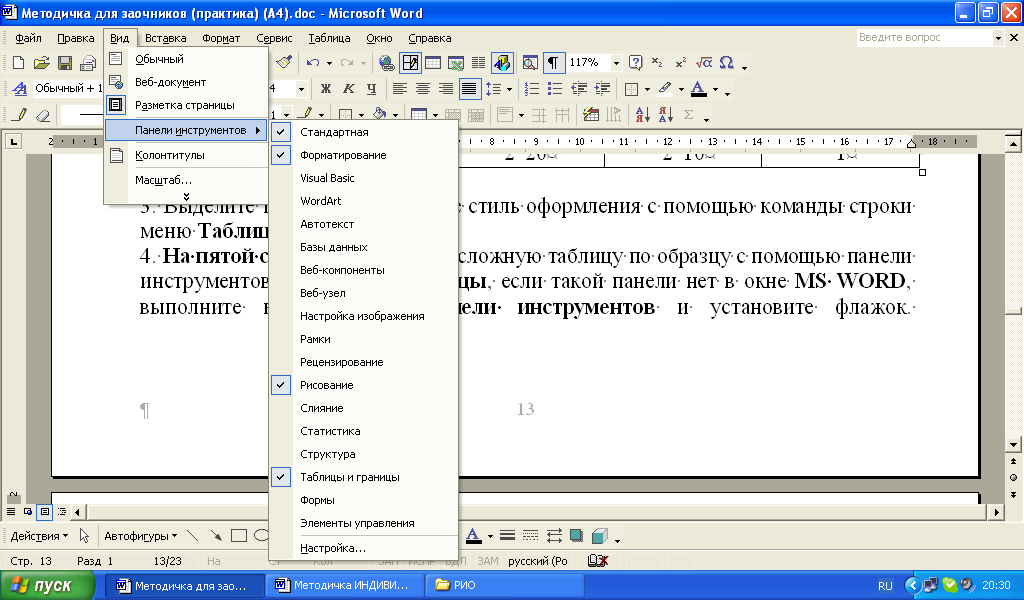The height and width of the screenshot is (600, 1024).
Task: Click Настройка... at the submenu bottom
Action: (333, 548)
